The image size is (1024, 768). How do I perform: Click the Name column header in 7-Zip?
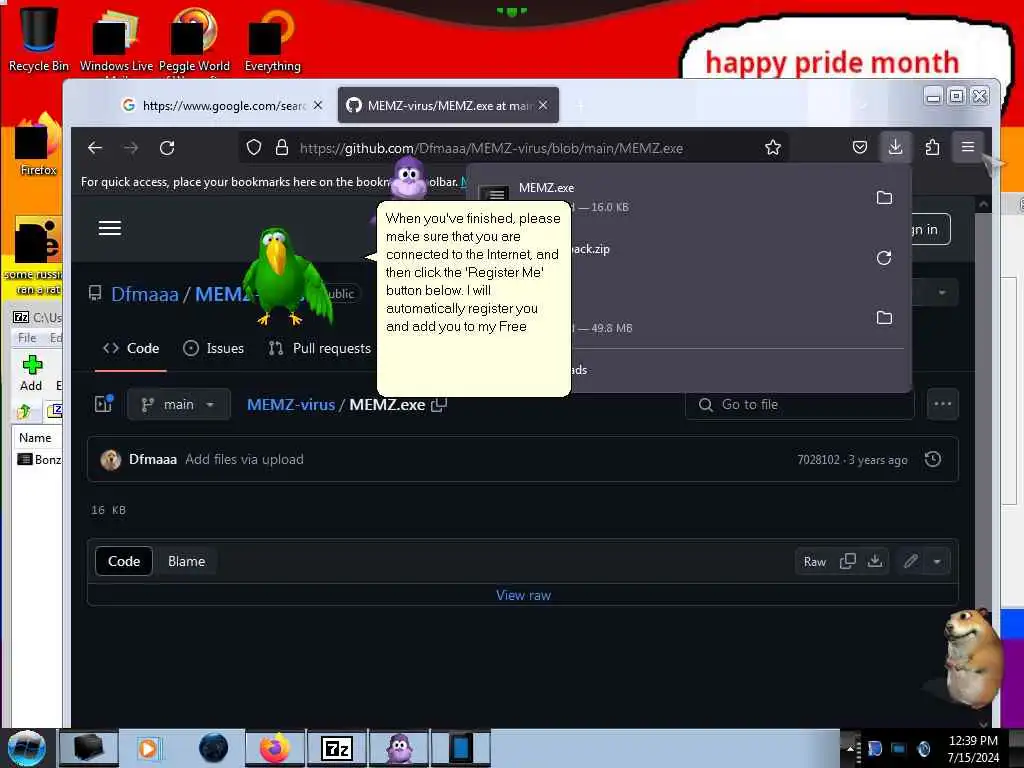pos(35,438)
